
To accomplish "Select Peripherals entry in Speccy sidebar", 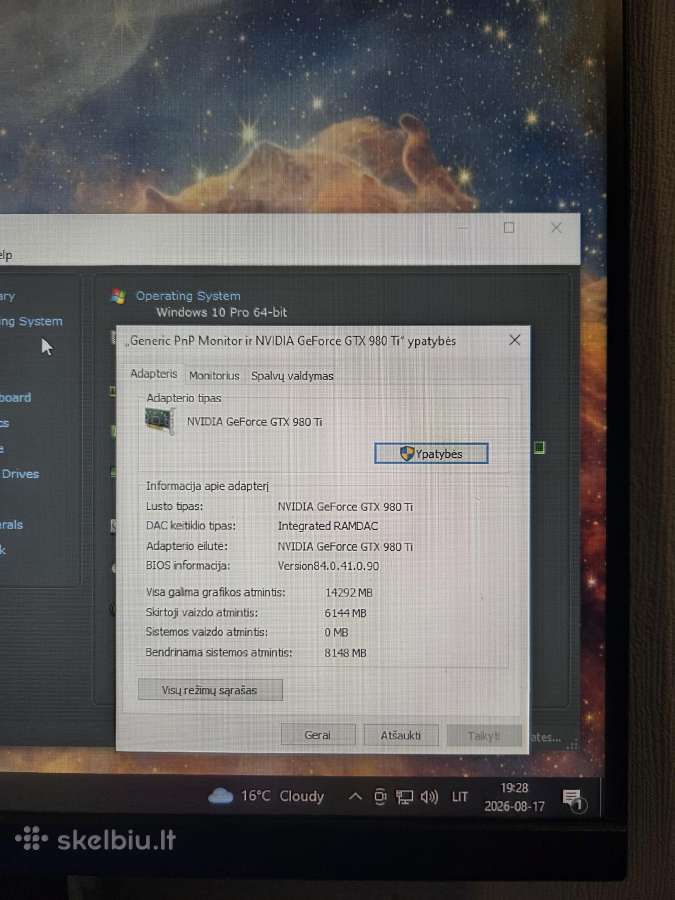I will click(x=11, y=525).
